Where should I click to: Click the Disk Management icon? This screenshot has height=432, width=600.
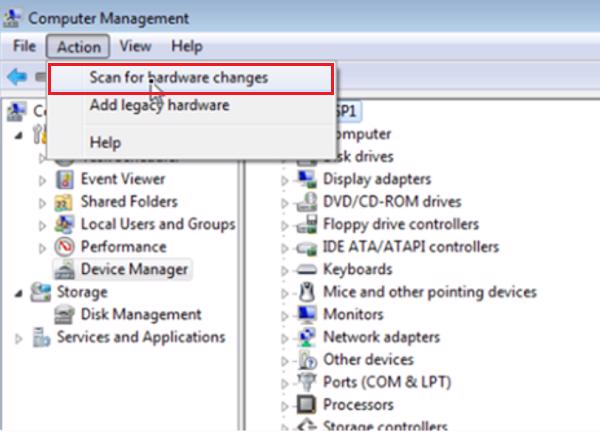tap(65, 314)
